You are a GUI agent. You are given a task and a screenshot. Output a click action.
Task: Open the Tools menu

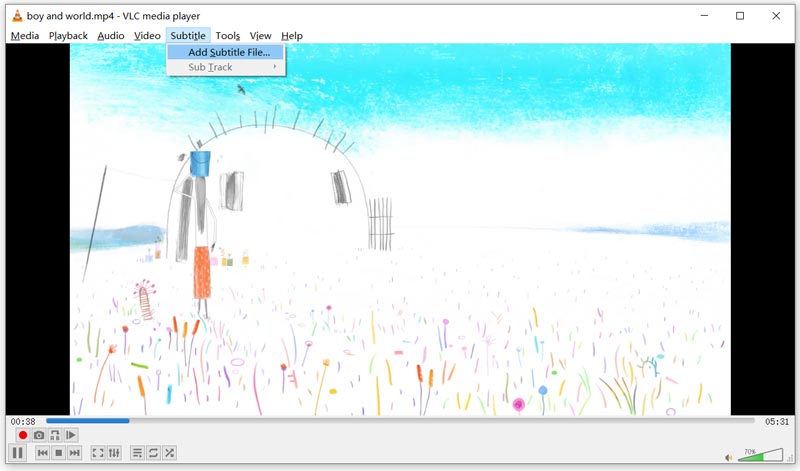(x=228, y=36)
